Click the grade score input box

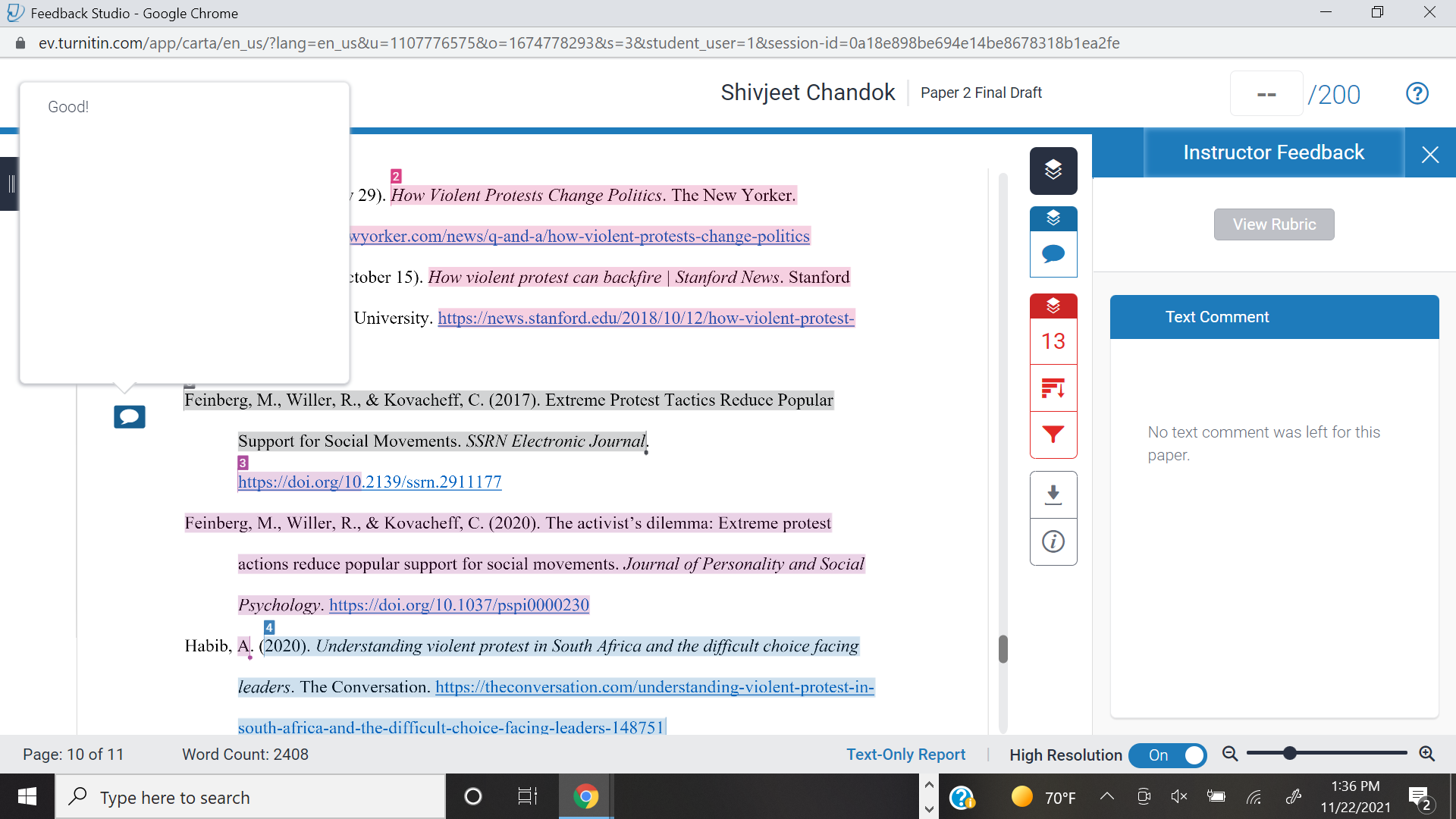click(x=1266, y=94)
